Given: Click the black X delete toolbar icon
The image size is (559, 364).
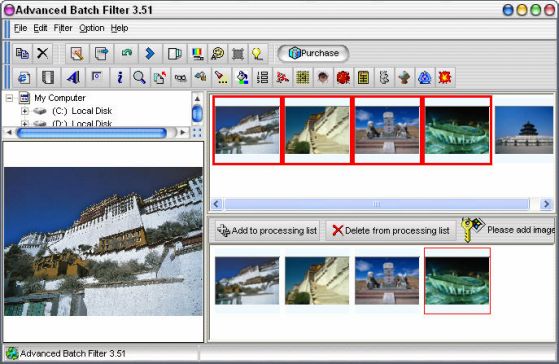Looking at the screenshot, I should click(x=43, y=53).
